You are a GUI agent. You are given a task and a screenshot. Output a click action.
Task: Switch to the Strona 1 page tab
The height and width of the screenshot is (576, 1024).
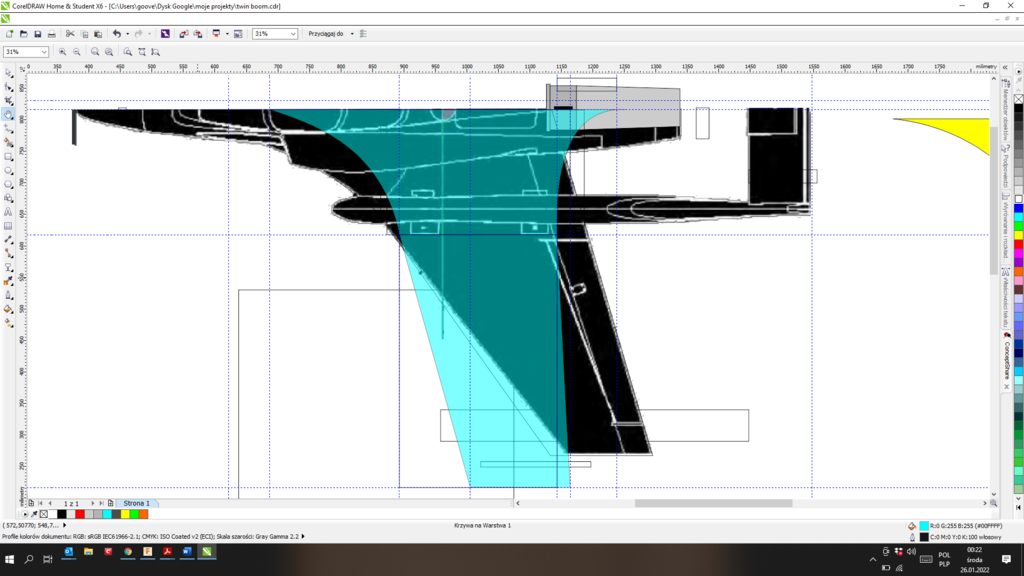(x=136, y=503)
